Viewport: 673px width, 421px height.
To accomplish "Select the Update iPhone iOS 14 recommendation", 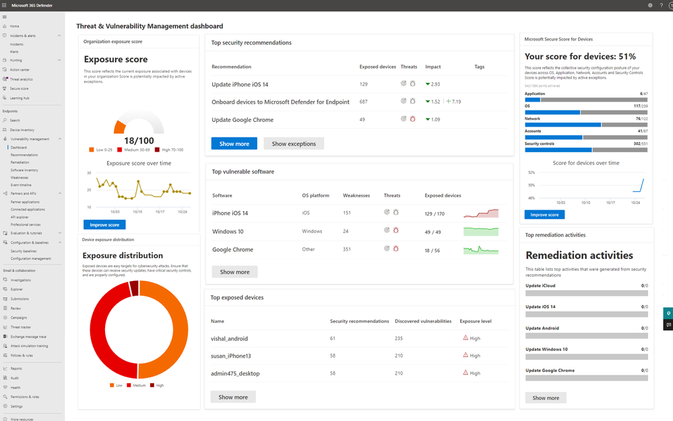I will point(239,85).
